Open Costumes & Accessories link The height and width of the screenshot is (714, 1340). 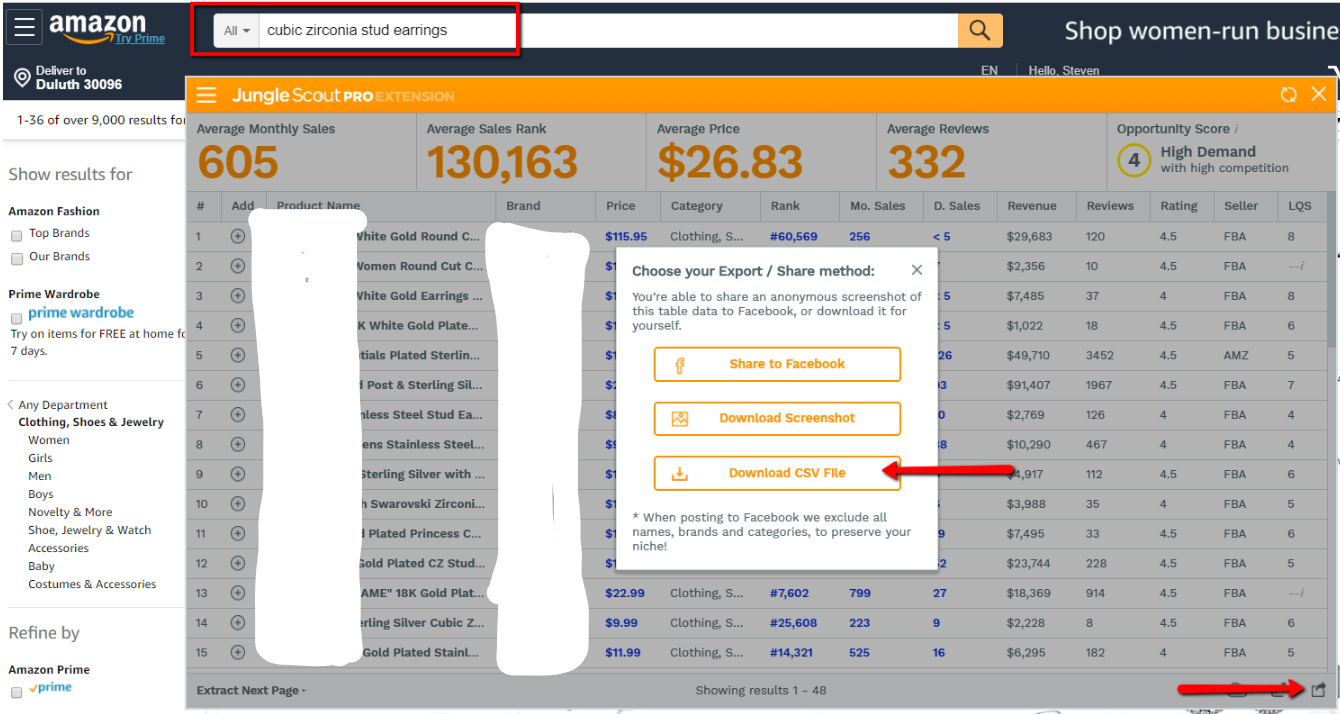[92, 584]
